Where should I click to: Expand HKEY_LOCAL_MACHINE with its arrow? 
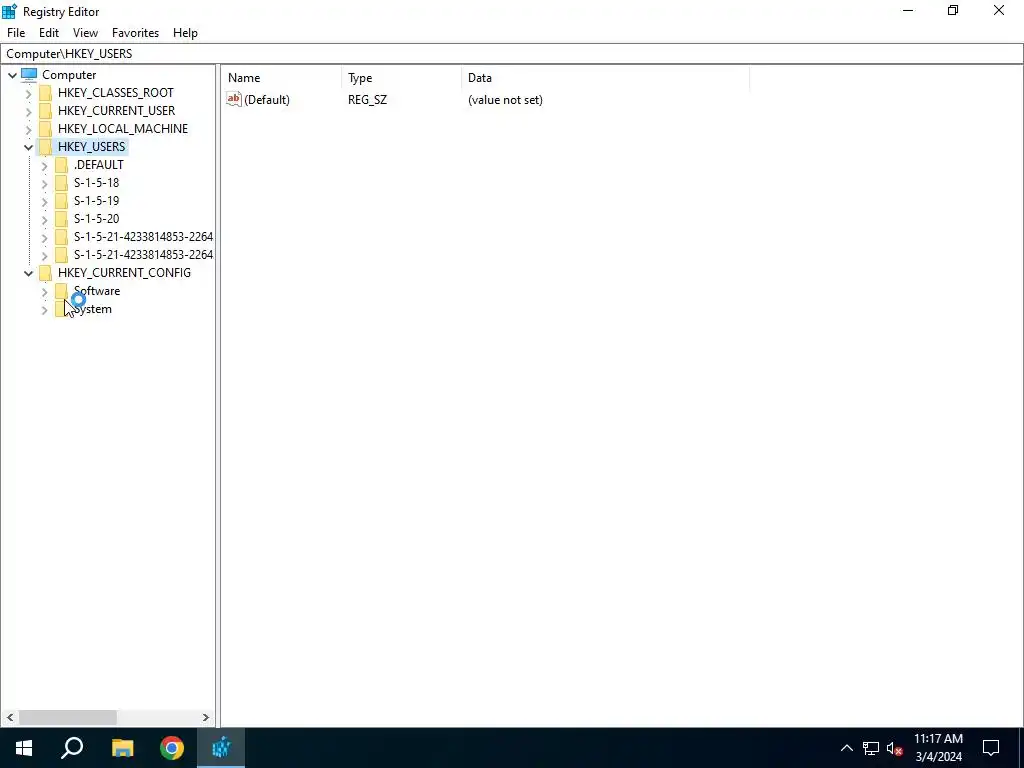tap(28, 129)
